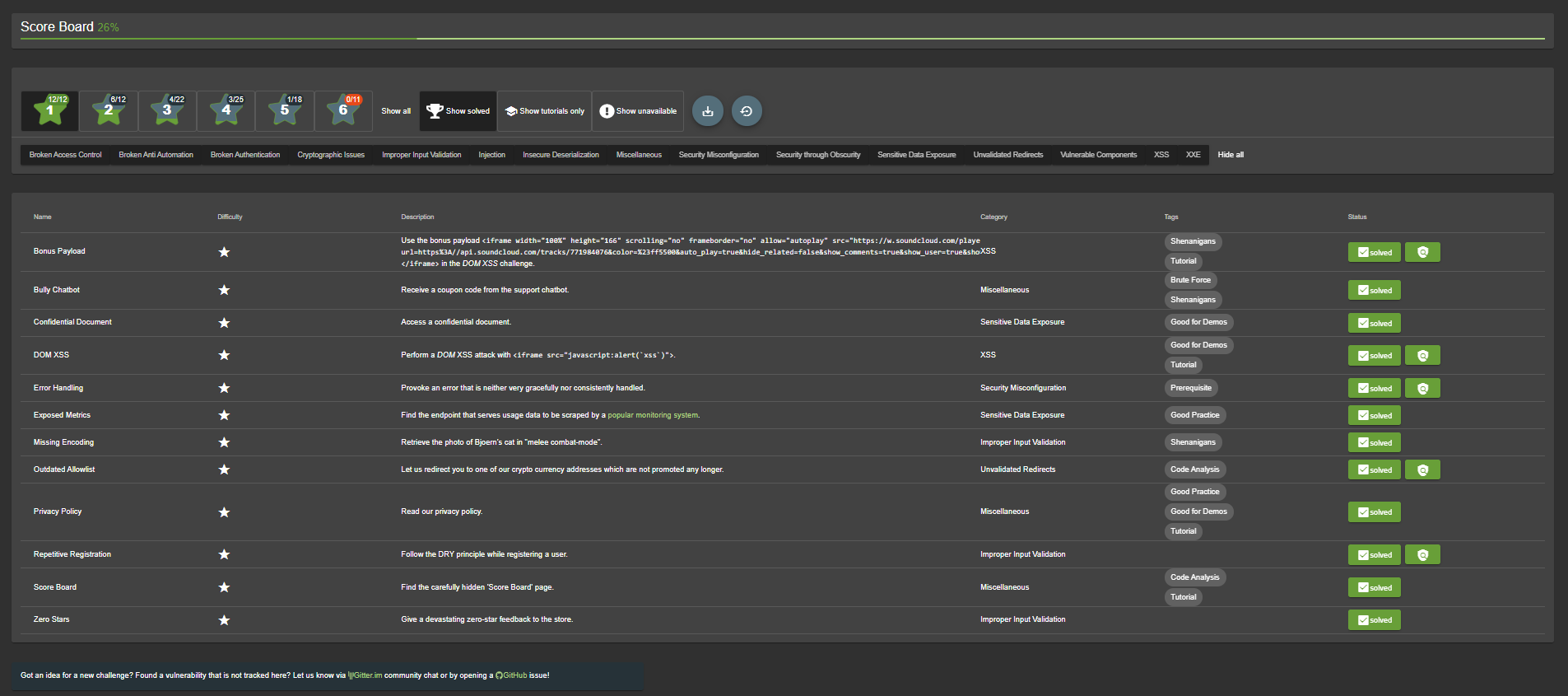Click the Score Board progress bar
Viewport: 1568px width, 696px height.
783,39
